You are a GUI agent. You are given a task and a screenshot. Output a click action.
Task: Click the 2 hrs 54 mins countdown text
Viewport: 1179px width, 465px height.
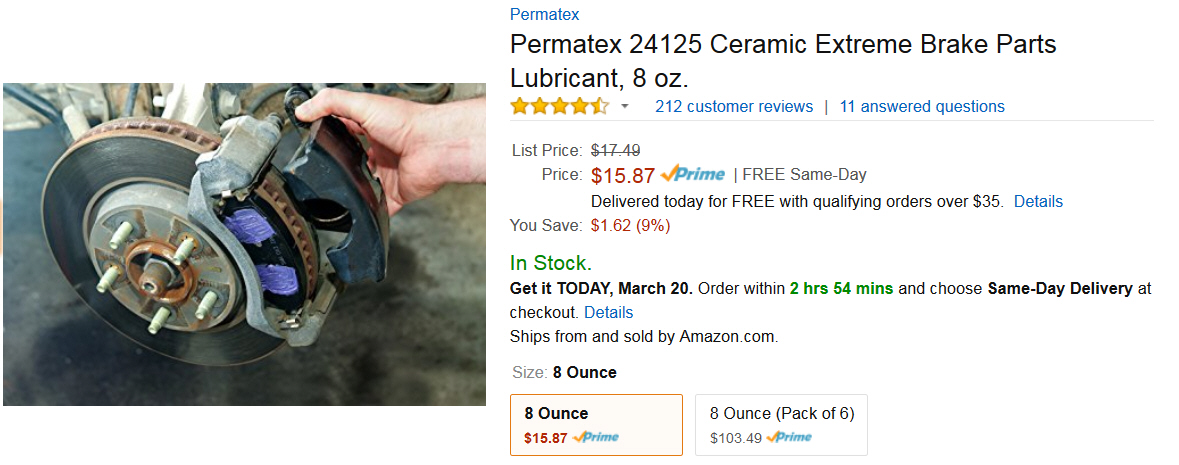click(841, 288)
